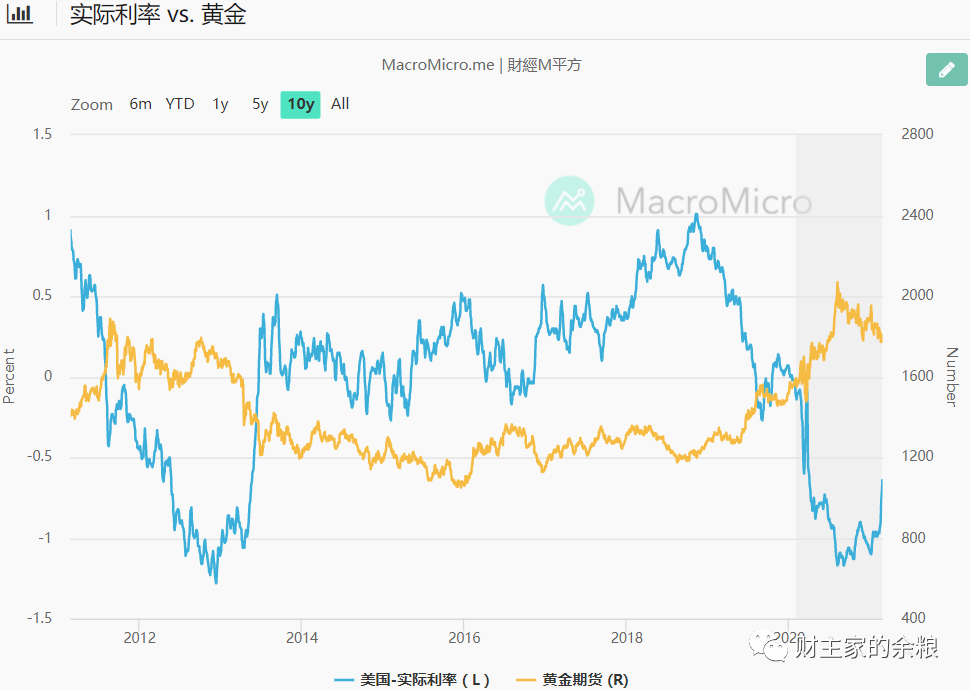Select the 6m tab
970x690 pixels.
pos(140,103)
